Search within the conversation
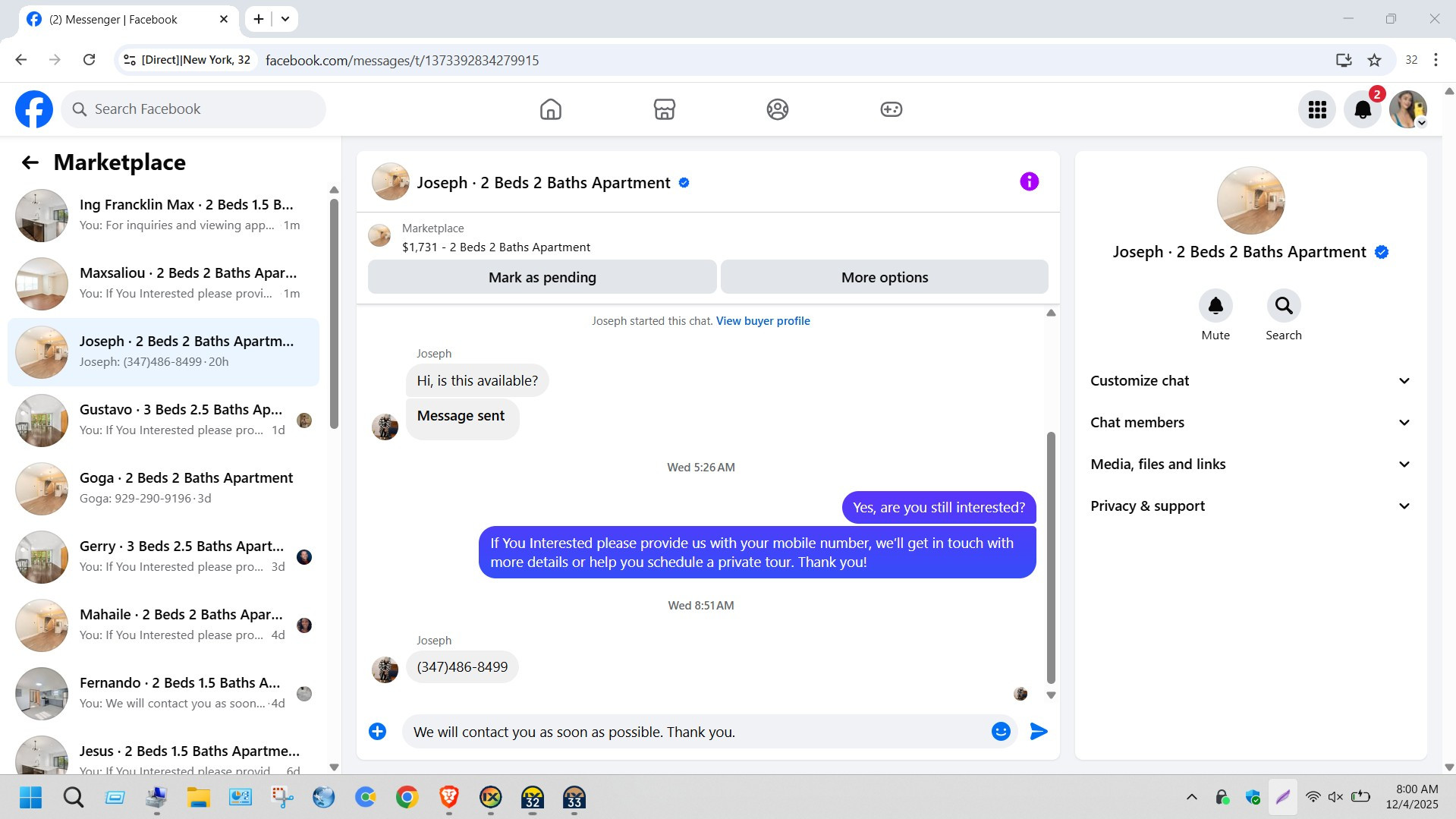The image size is (1456, 819). (x=1284, y=306)
